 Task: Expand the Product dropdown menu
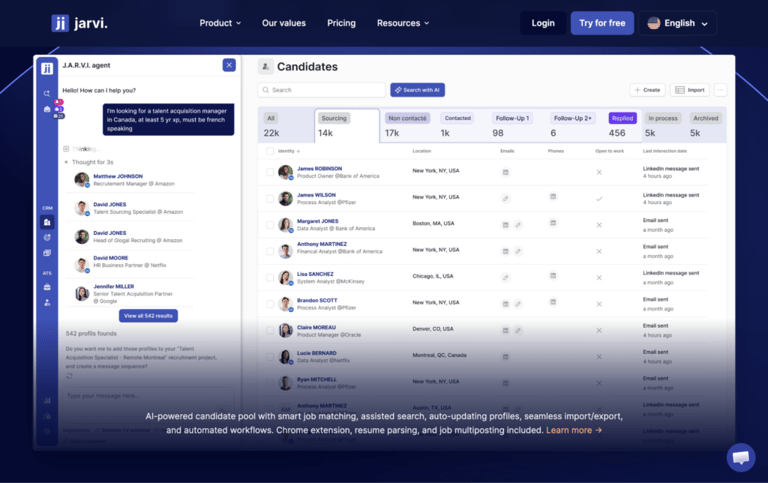tap(220, 23)
